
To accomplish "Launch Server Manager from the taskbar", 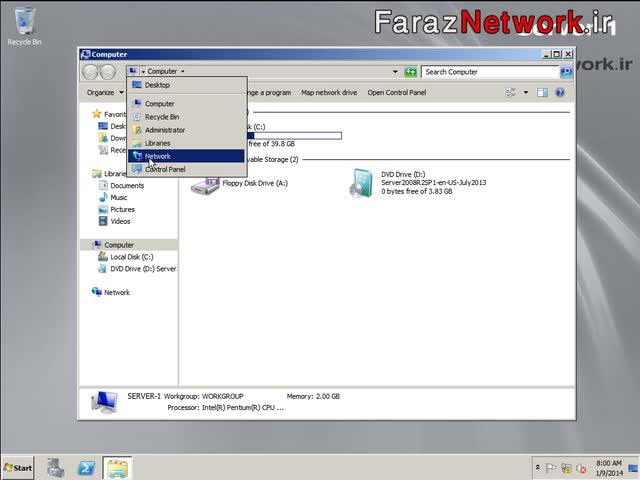I will click(x=55, y=468).
